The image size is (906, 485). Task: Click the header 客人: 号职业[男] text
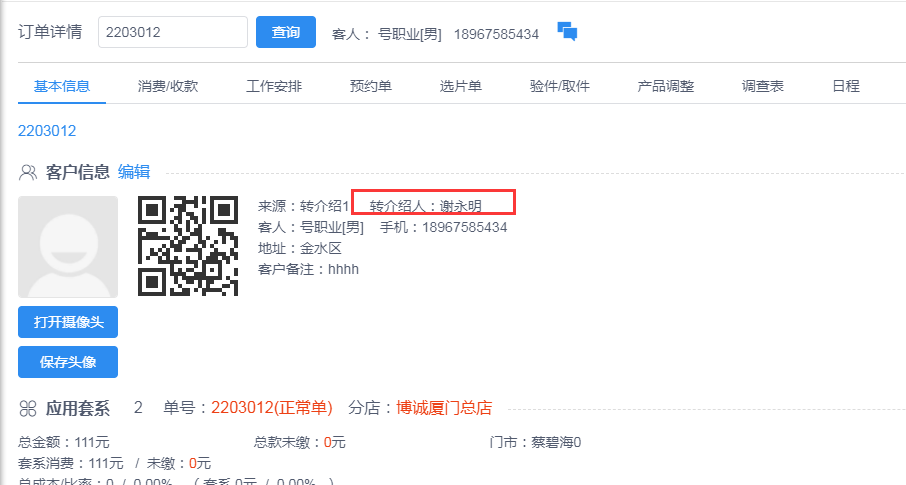click(x=387, y=34)
